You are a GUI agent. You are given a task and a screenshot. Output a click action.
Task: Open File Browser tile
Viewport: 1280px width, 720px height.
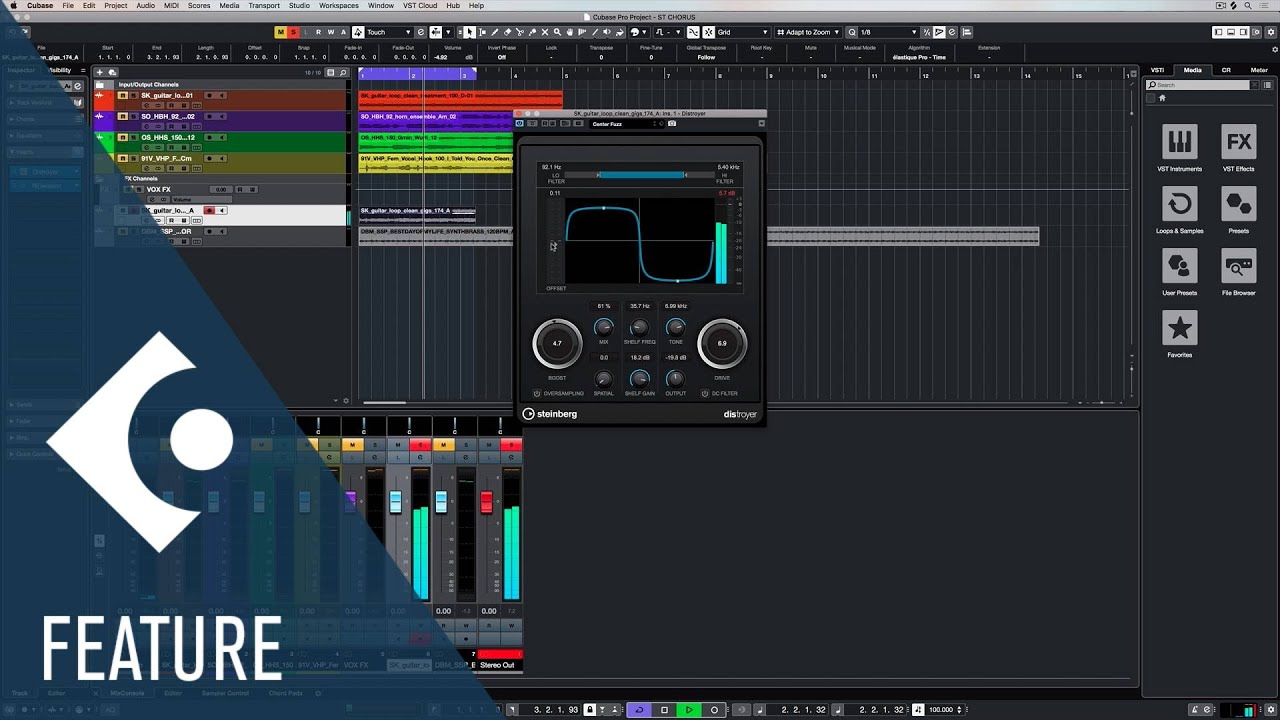point(1239,273)
